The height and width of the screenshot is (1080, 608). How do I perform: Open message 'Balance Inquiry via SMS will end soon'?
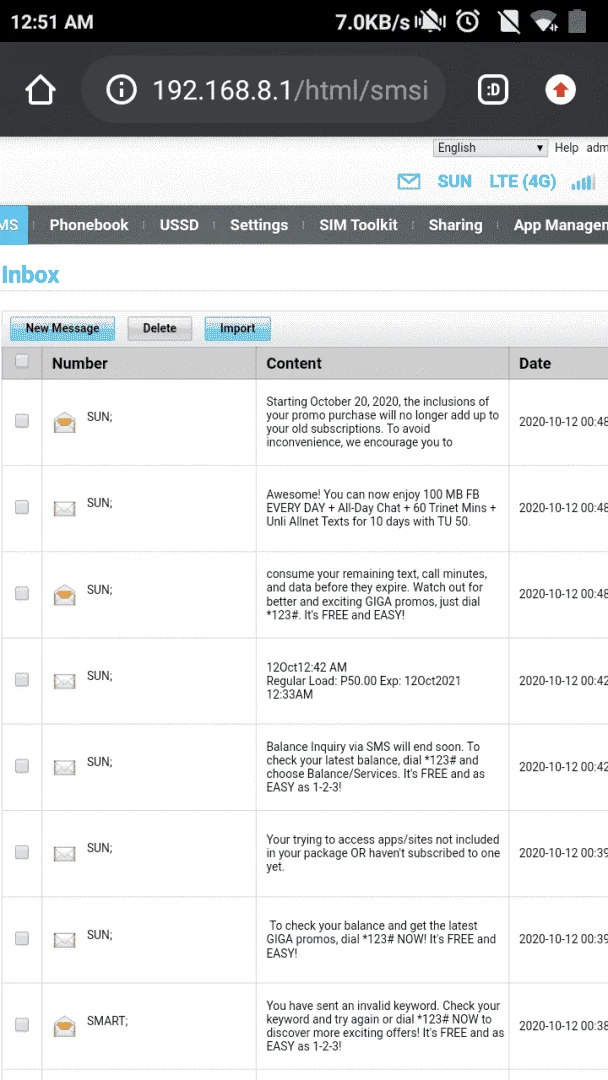pyautogui.click(x=375, y=767)
